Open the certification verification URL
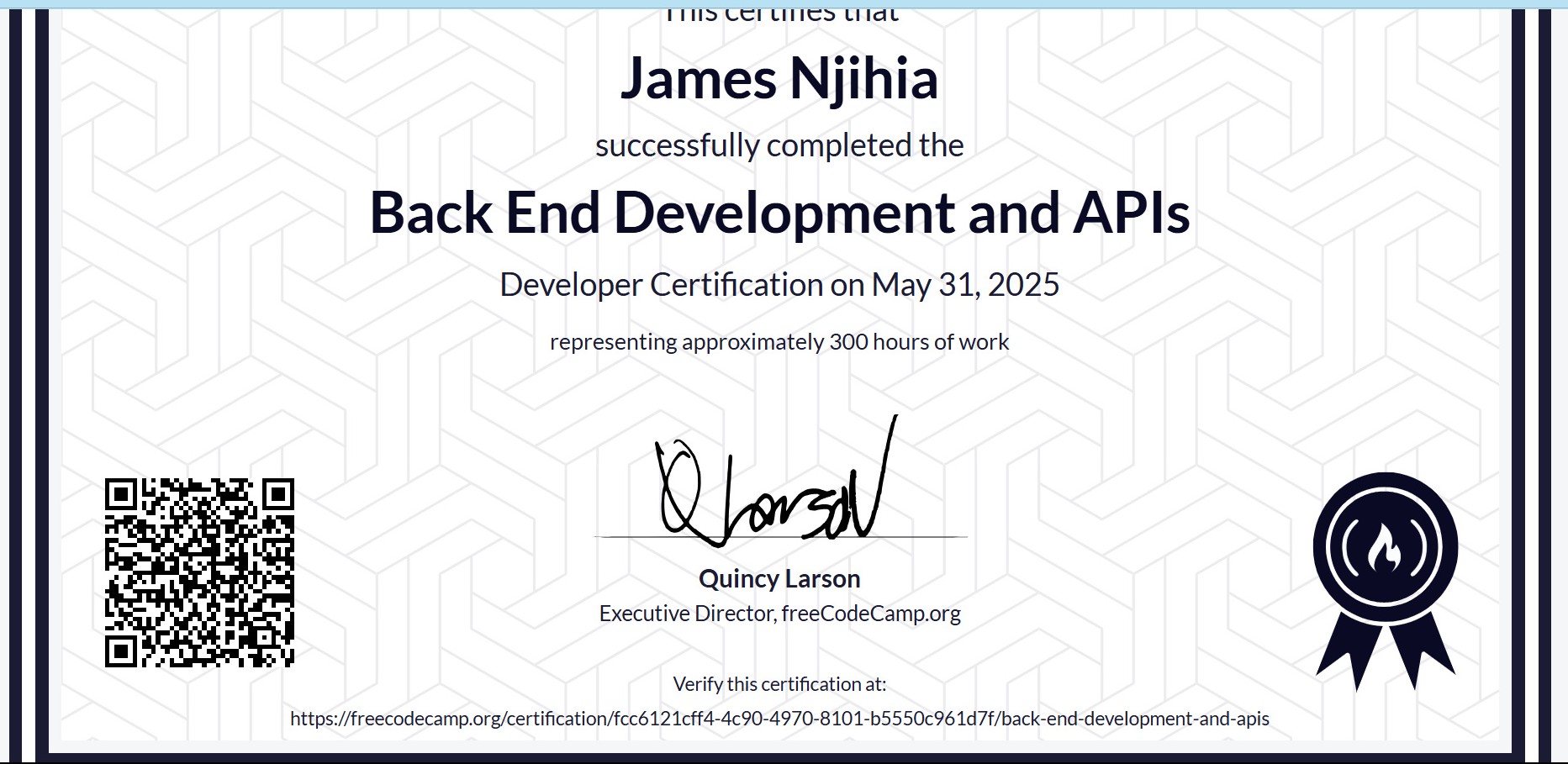 coord(779,719)
